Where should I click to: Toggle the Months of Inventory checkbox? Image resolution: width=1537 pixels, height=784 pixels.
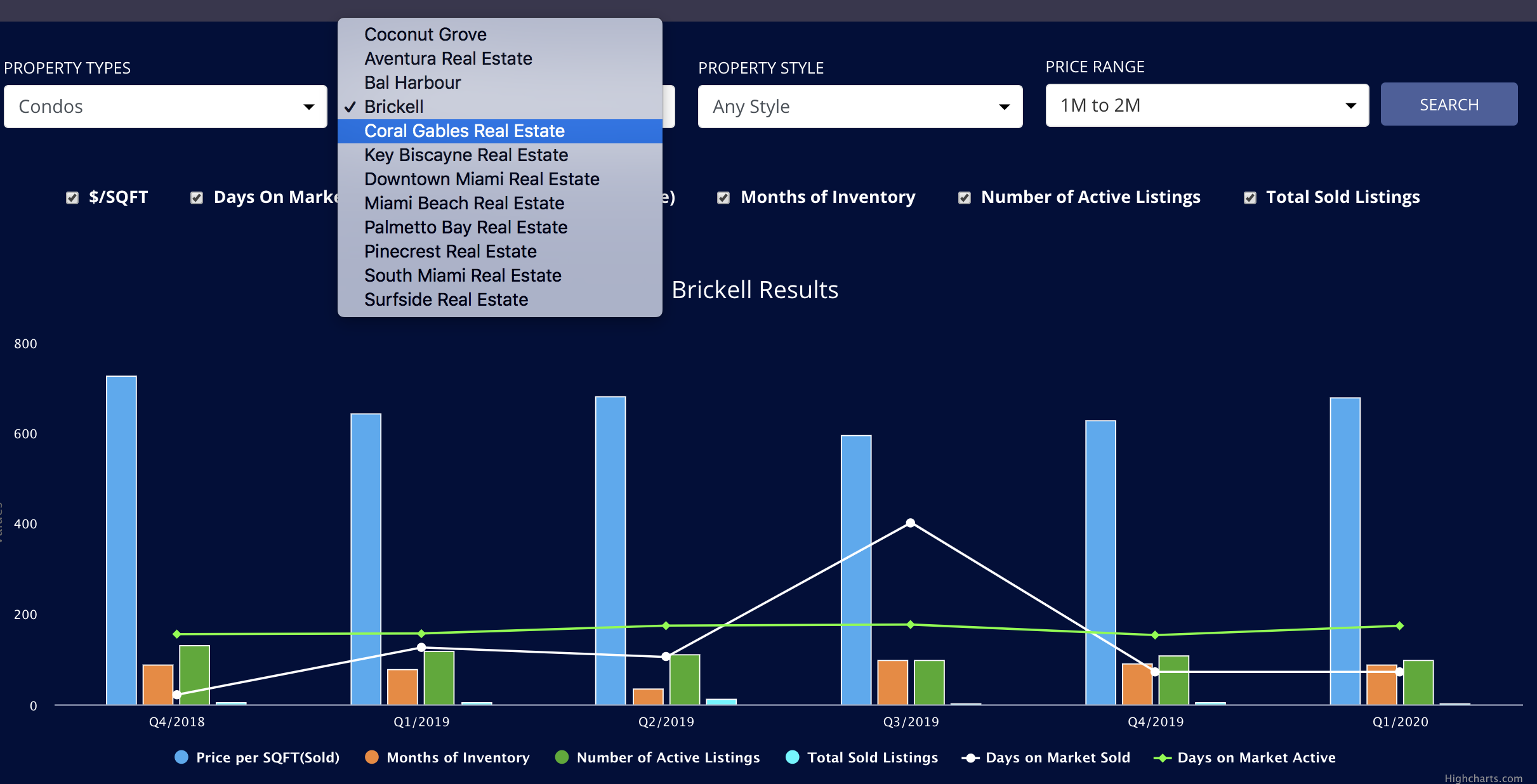click(723, 196)
